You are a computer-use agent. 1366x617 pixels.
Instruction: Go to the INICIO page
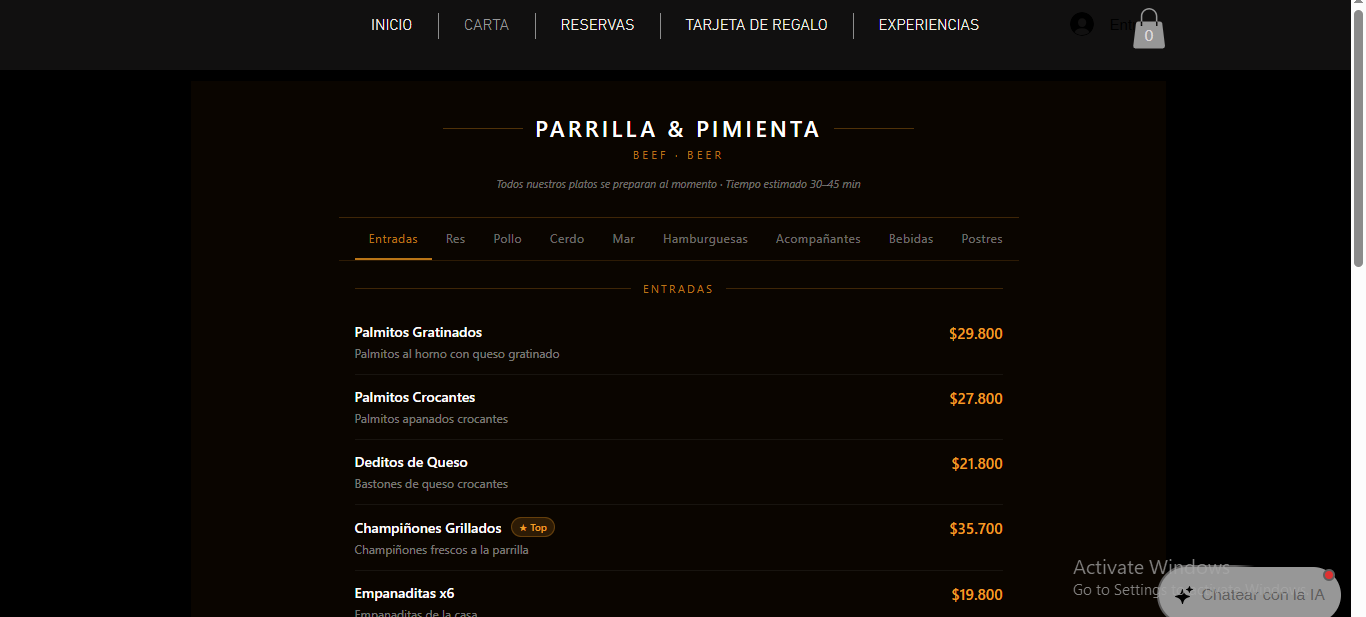point(391,25)
